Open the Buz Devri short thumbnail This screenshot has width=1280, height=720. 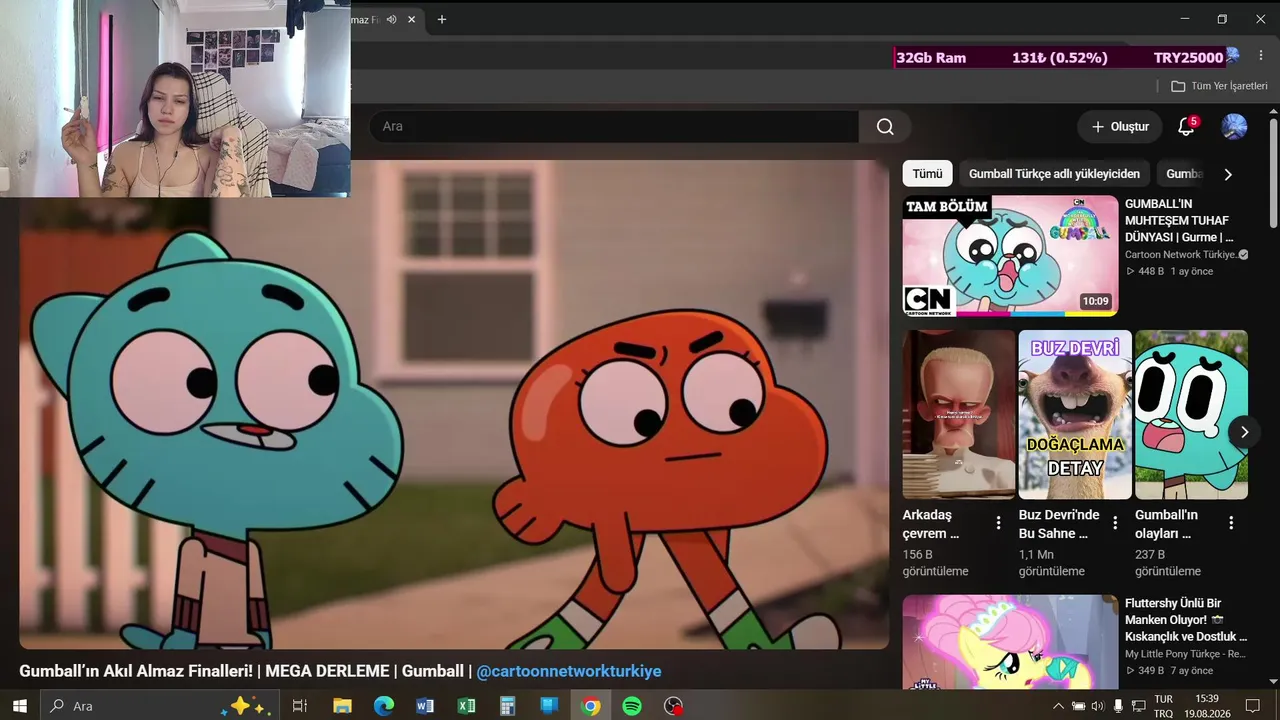[1075, 414]
